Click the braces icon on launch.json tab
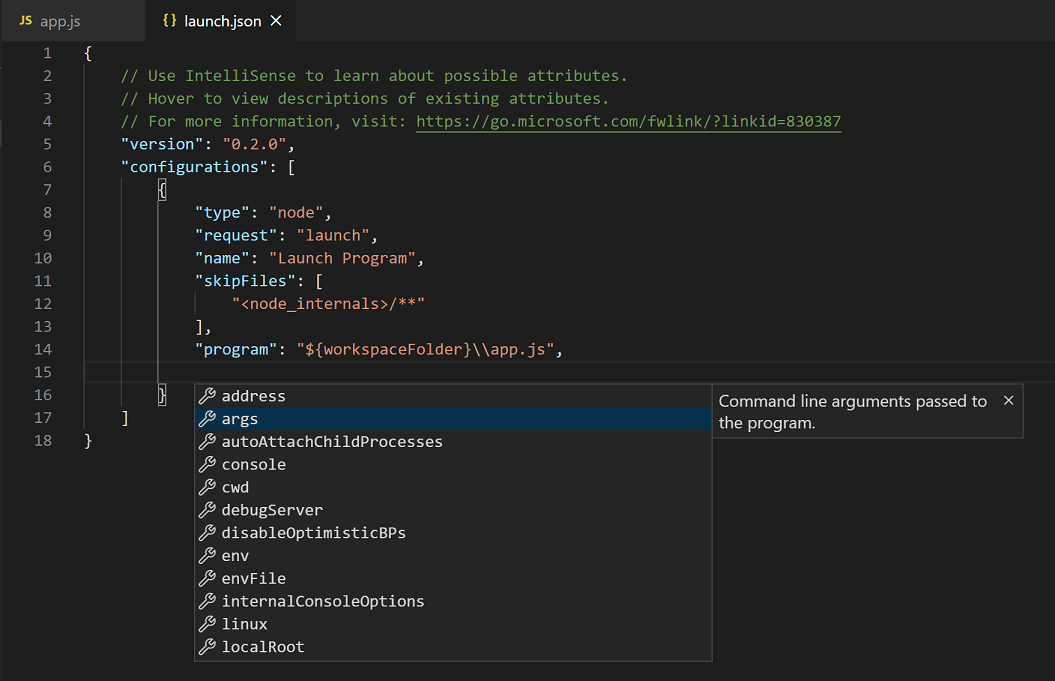The width and height of the screenshot is (1055, 681). (171, 19)
